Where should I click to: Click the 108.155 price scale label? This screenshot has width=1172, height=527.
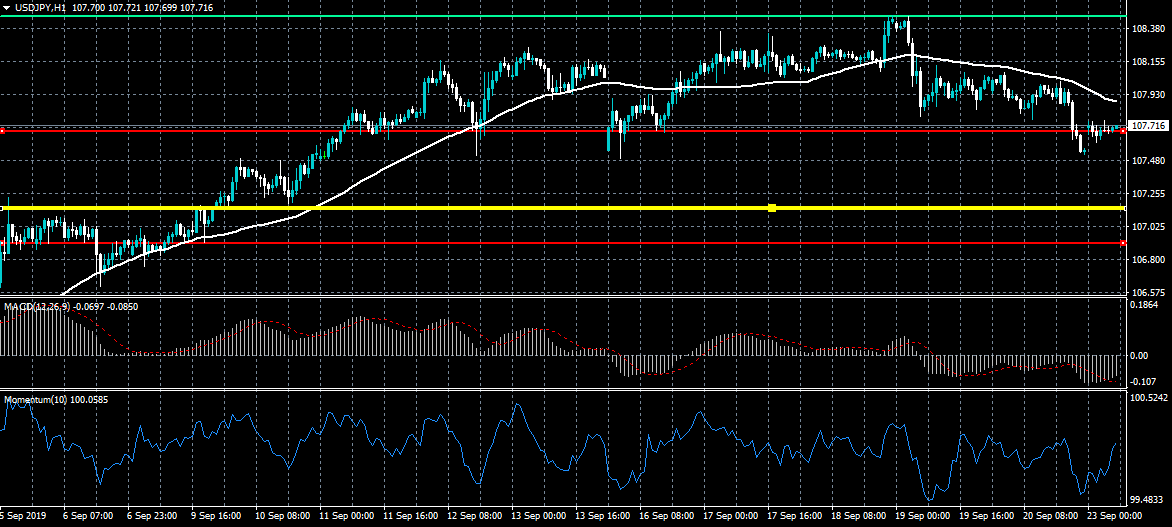click(1148, 62)
